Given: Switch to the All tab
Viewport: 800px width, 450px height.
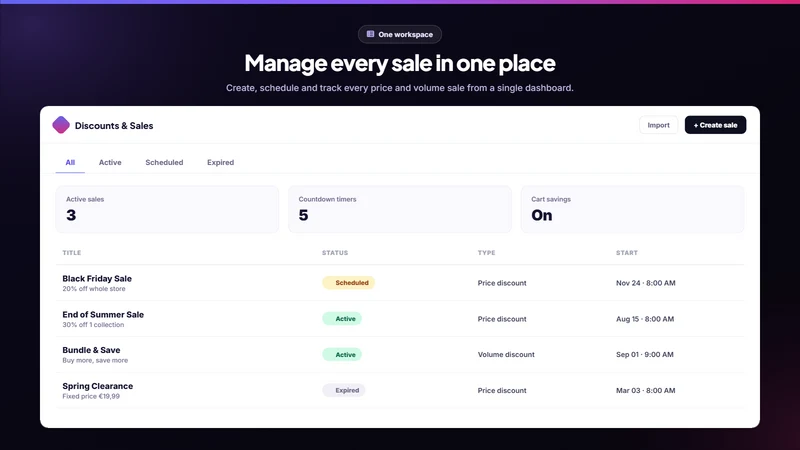Looking at the screenshot, I should click(x=70, y=162).
